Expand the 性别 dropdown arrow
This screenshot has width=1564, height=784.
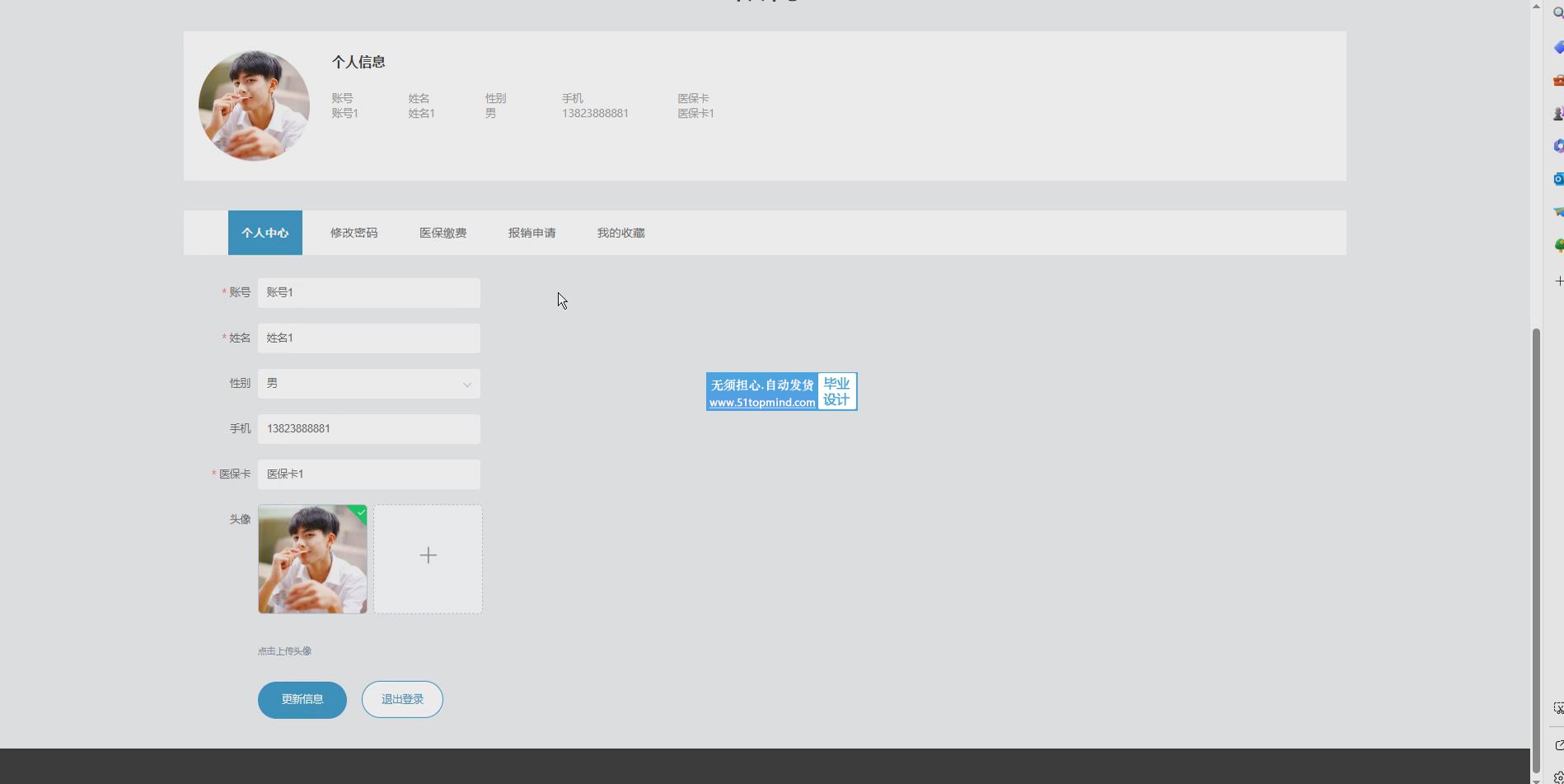tap(466, 385)
